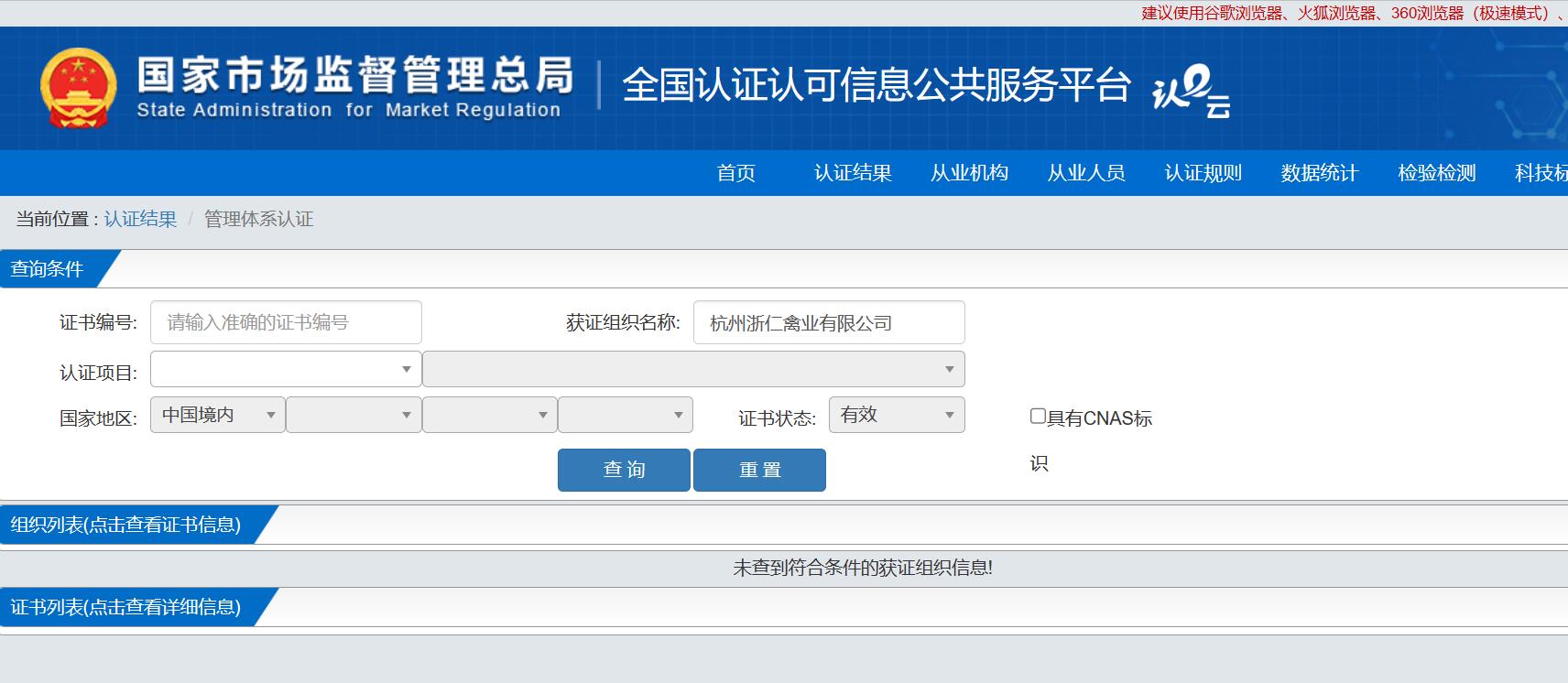The height and width of the screenshot is (683, 1568).
Task: Open the 认证规则 menu item
Action: (x=1203, y=173)
